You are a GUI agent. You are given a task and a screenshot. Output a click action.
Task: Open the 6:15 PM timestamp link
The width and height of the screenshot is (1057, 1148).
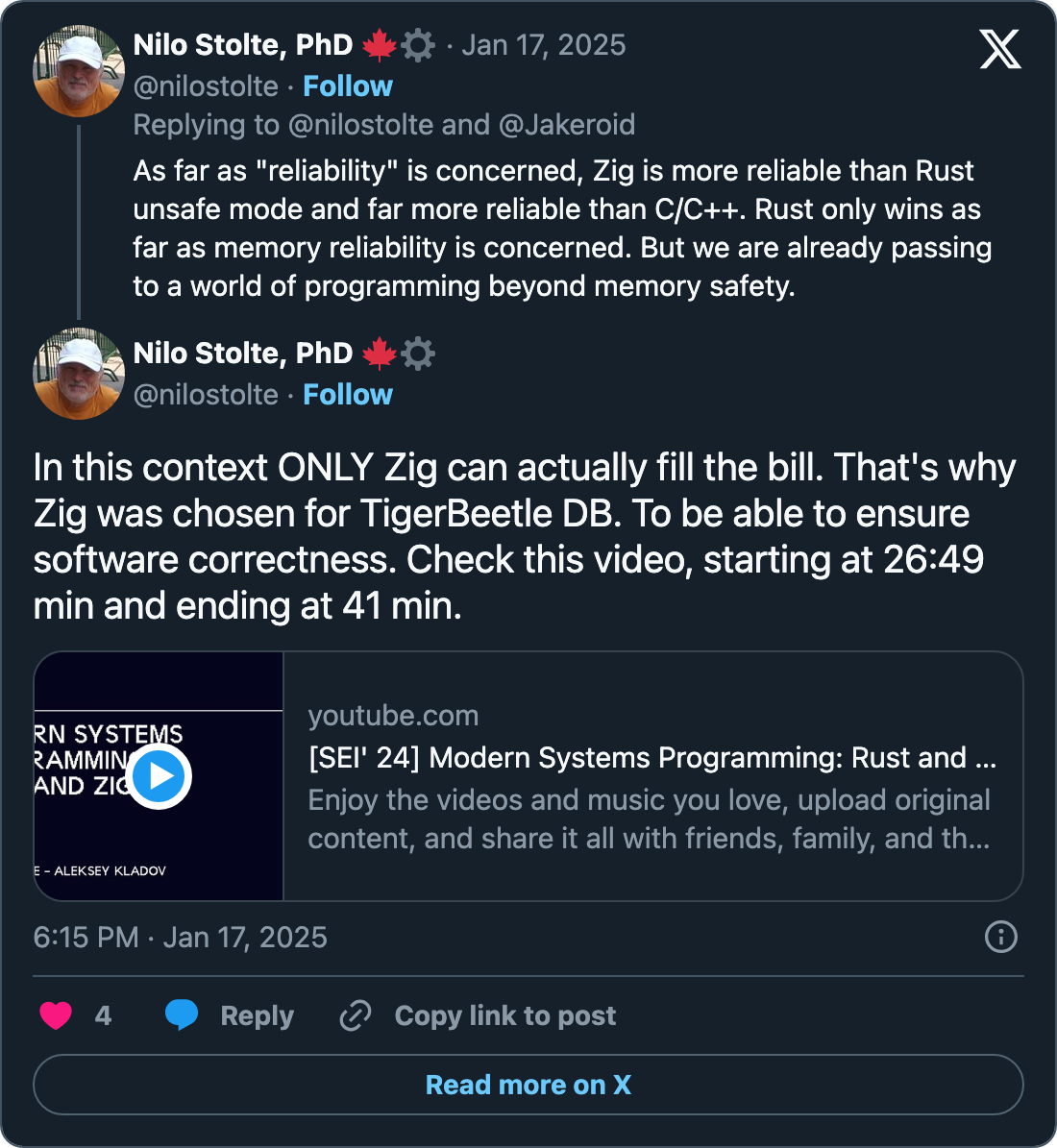(180, 937)
